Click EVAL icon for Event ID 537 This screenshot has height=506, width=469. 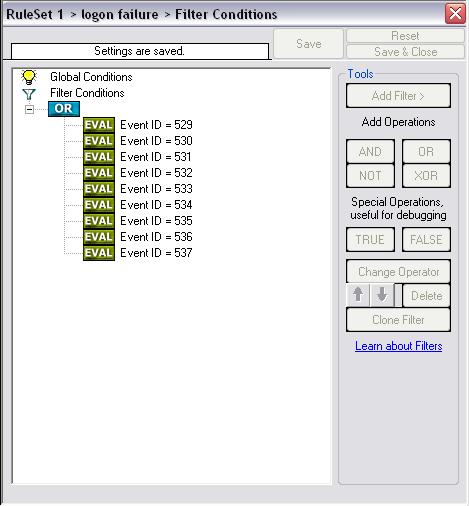tap(99, 253)
